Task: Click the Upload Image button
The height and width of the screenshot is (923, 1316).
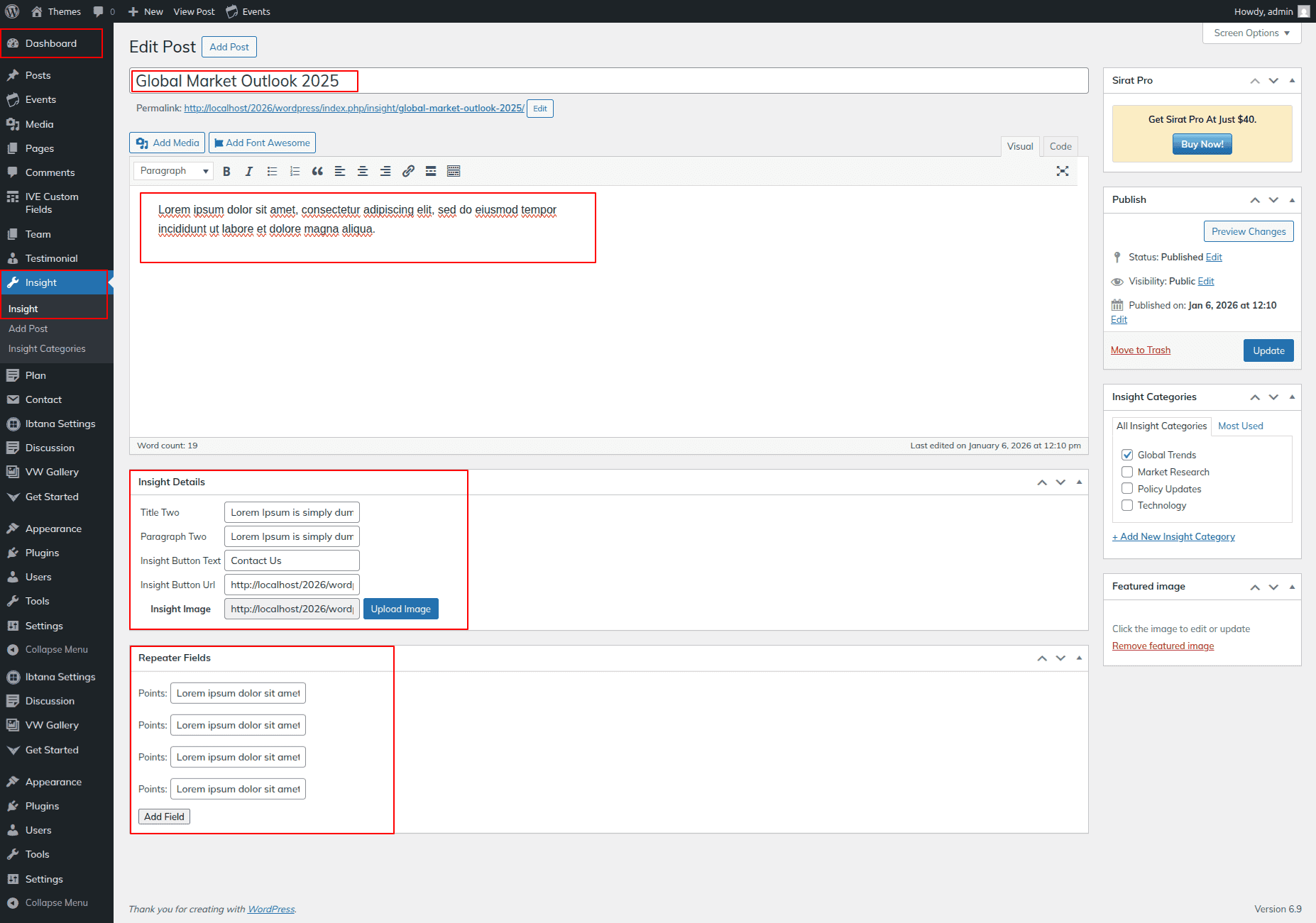Action: (400, 609)
